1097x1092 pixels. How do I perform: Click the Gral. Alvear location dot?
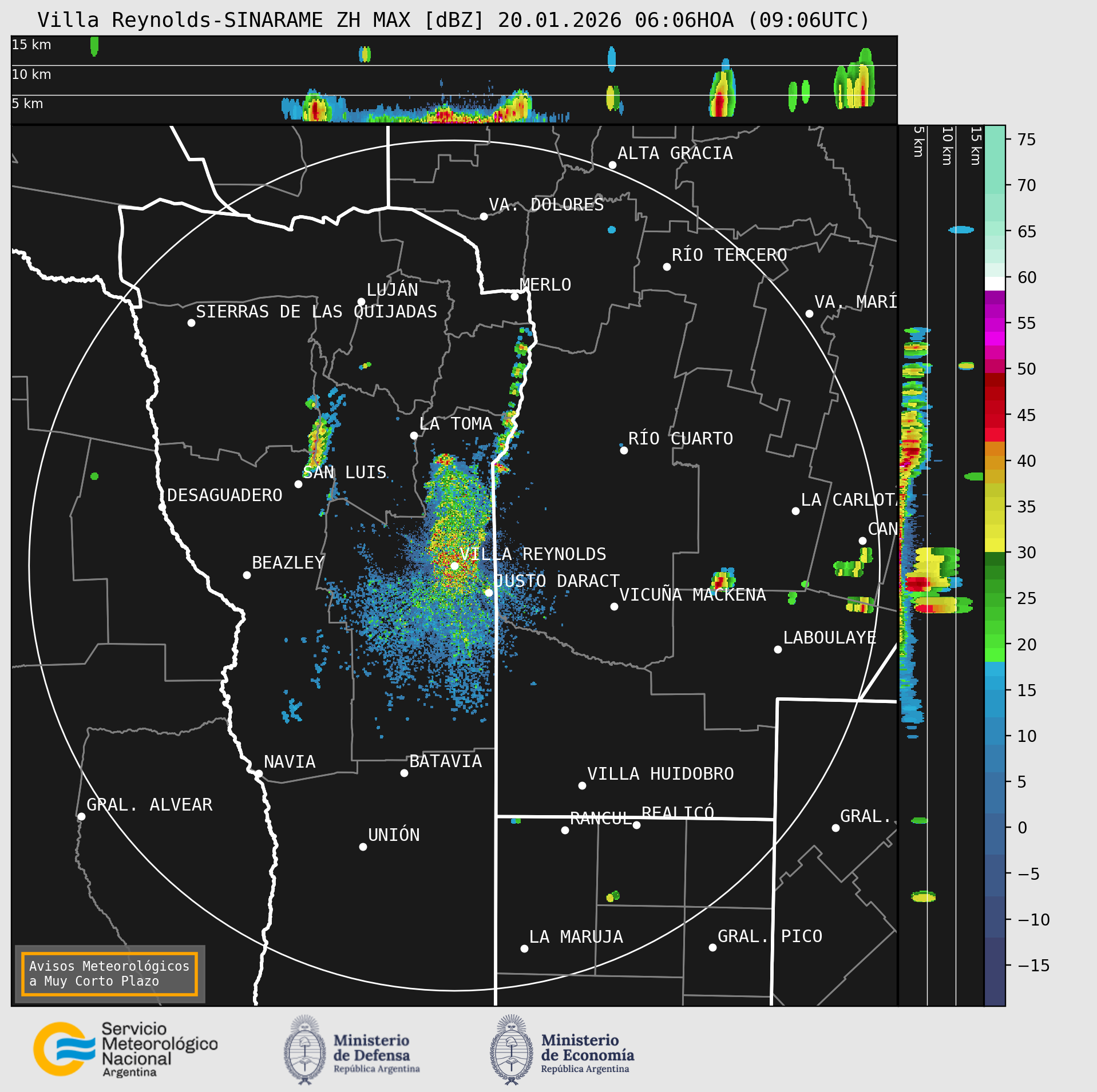coord(81,817)
